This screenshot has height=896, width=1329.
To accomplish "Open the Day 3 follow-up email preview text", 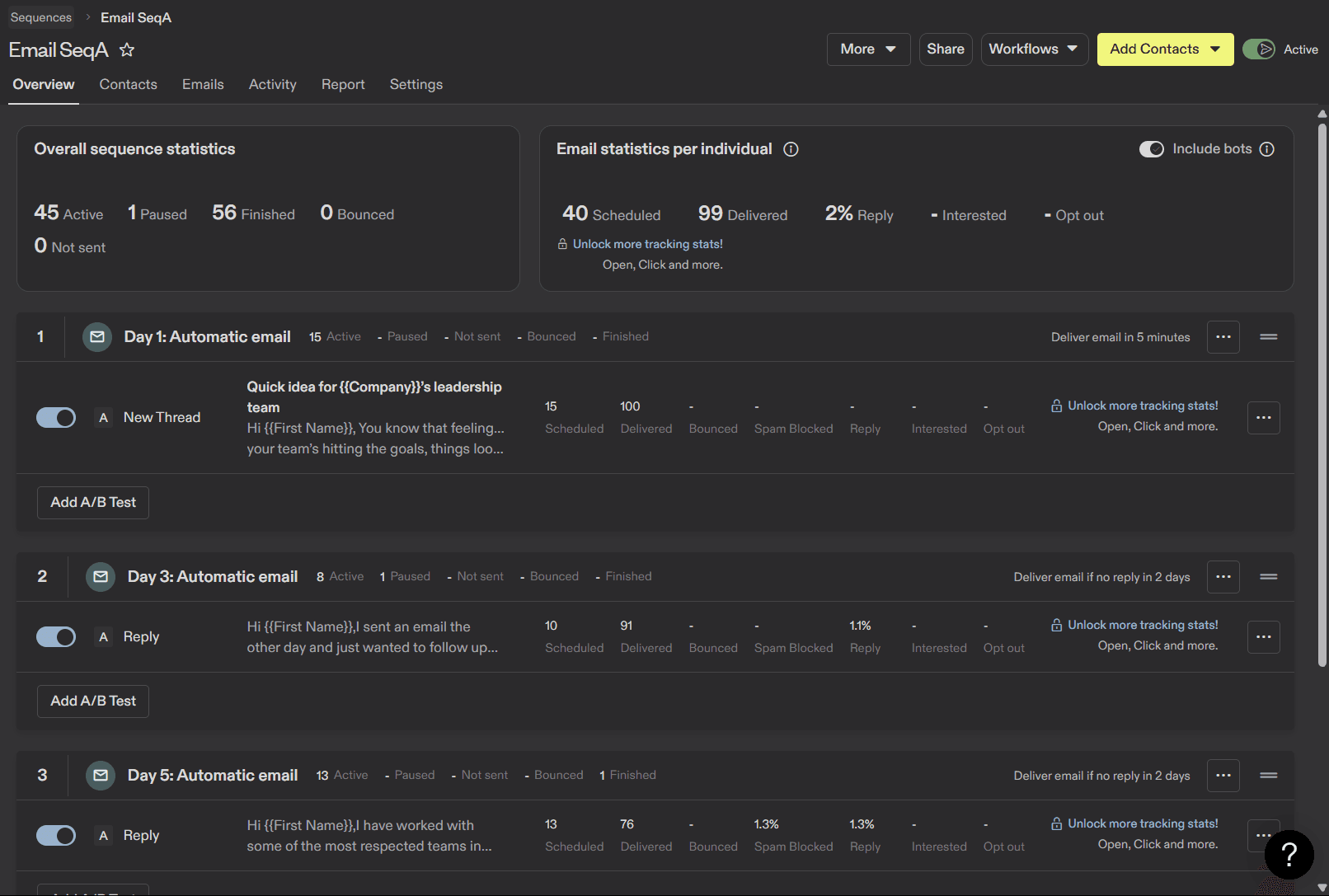I will coord(372,637).
